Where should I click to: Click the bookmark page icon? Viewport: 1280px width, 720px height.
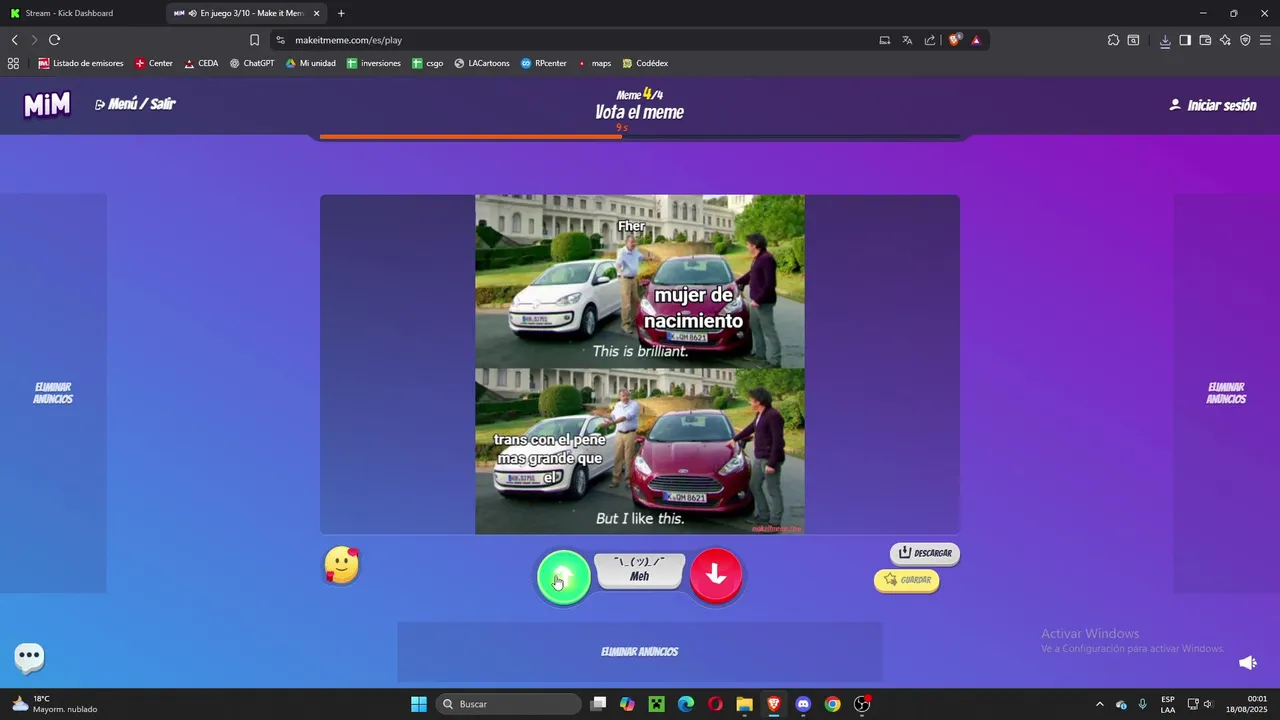tap(254, 40)
